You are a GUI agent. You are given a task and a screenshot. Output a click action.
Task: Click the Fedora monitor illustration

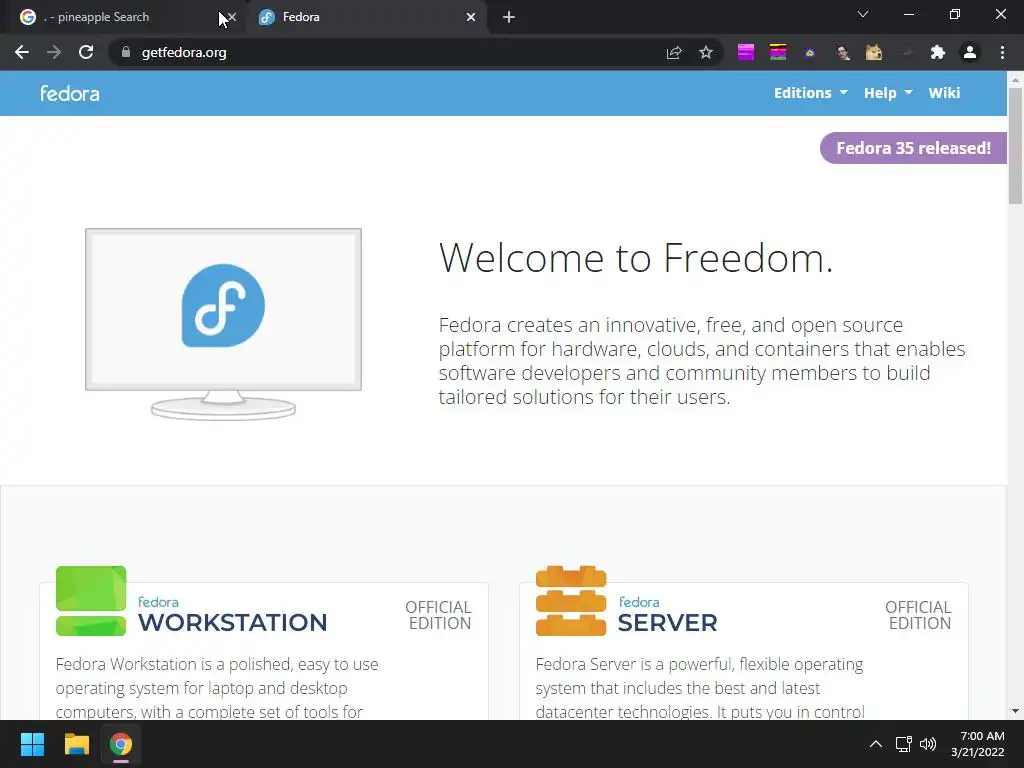click(223, 323)
